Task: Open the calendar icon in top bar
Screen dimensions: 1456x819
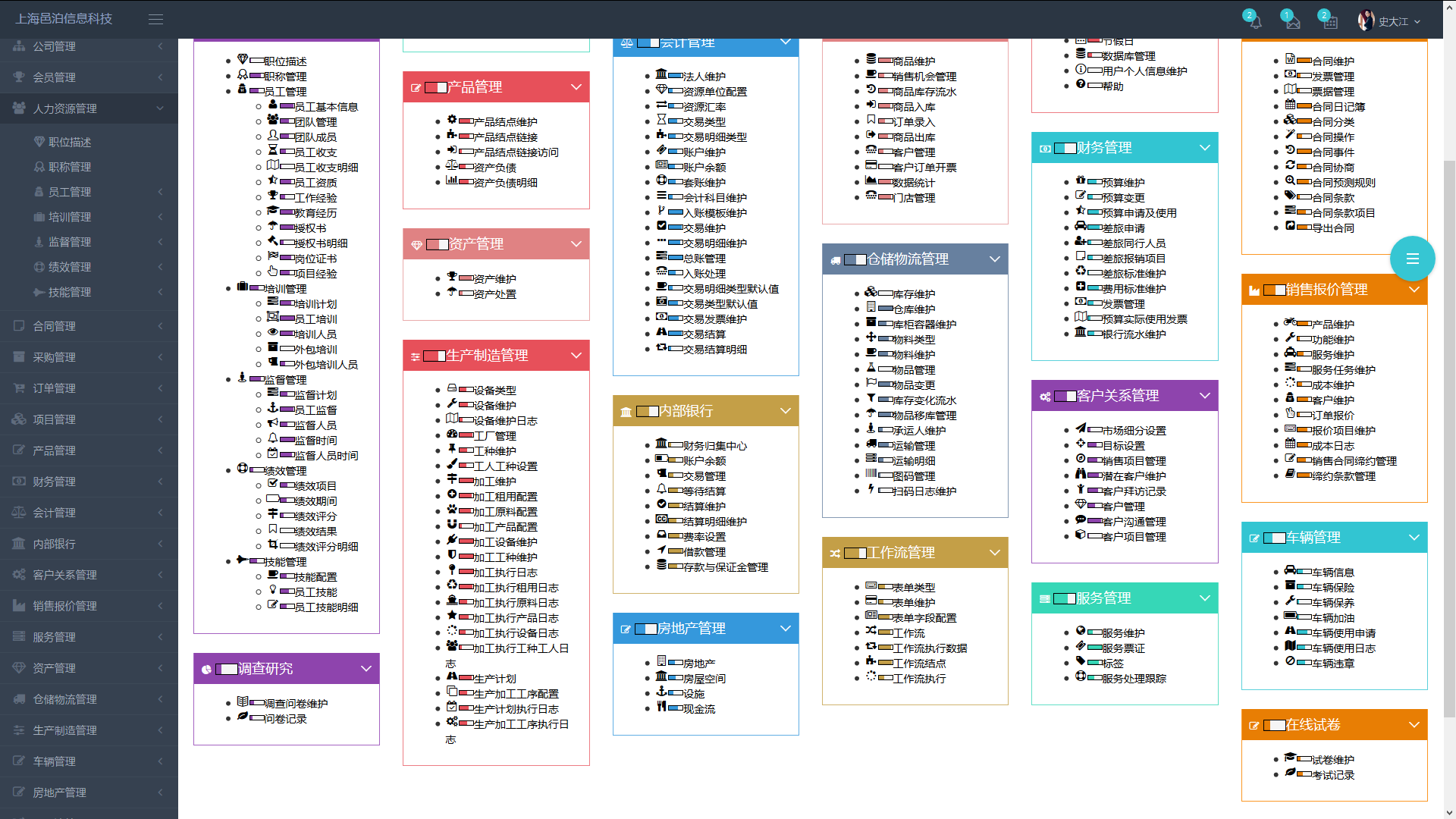Action: tap(1330, 22)
